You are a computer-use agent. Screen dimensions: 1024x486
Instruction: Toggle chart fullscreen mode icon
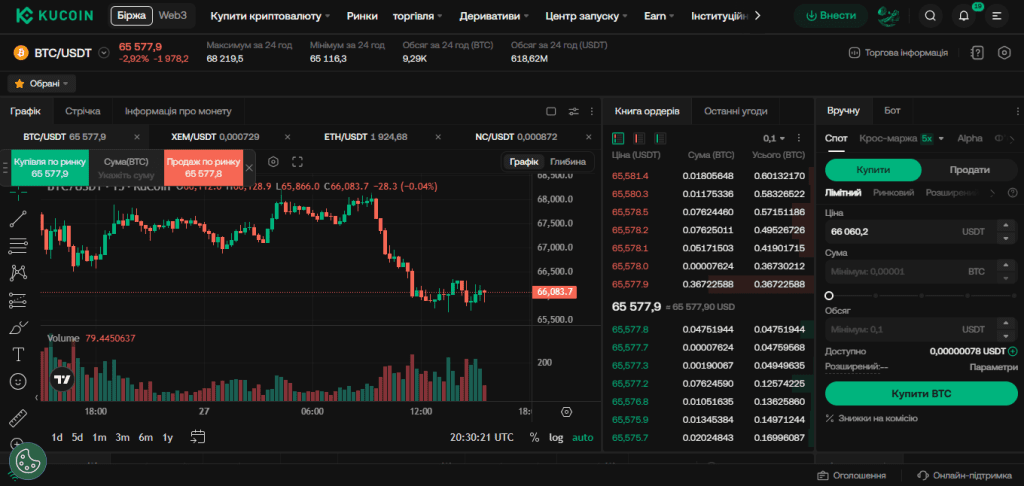[297, 161]
